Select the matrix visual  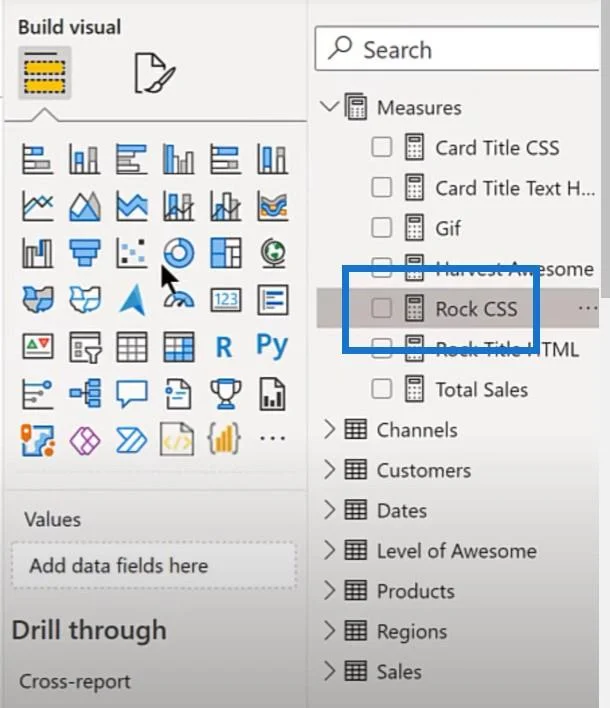(x=178, y=346)
